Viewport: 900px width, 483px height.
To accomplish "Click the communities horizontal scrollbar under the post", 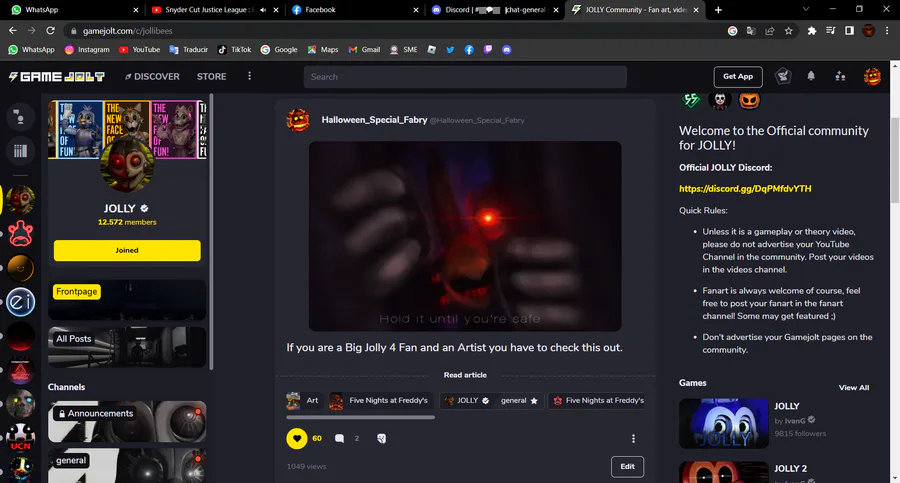I will click(x=360, y=418).
